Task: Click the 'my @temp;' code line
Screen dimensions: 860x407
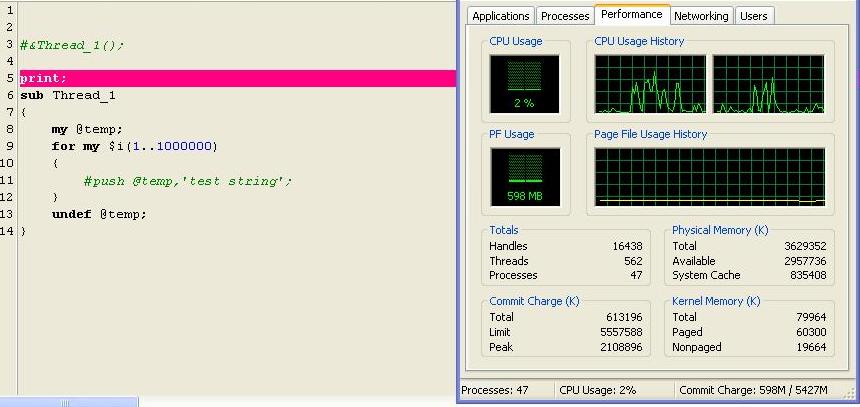Action: pyautogui.click(x=87, y=129)
